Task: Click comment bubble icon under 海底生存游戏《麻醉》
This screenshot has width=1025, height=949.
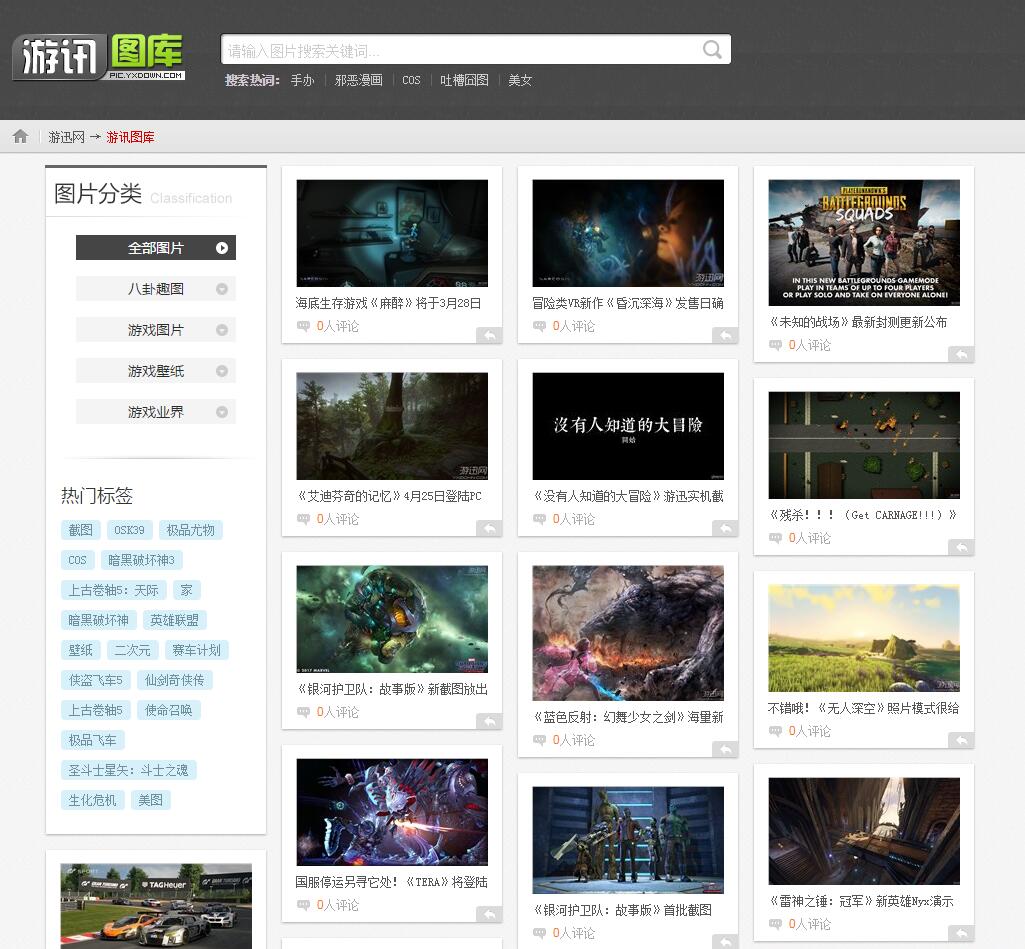Action: coord(303,325)
